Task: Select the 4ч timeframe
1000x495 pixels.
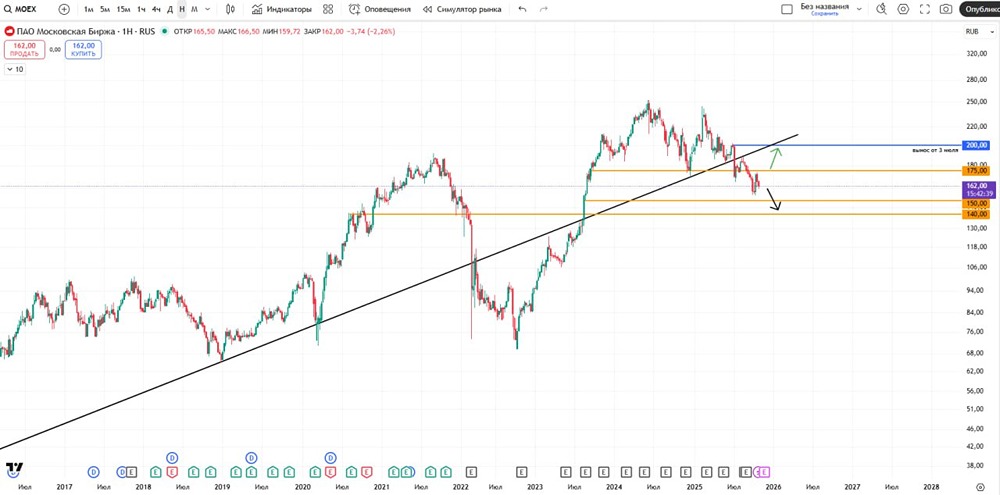Action: [x=156, y=10]
